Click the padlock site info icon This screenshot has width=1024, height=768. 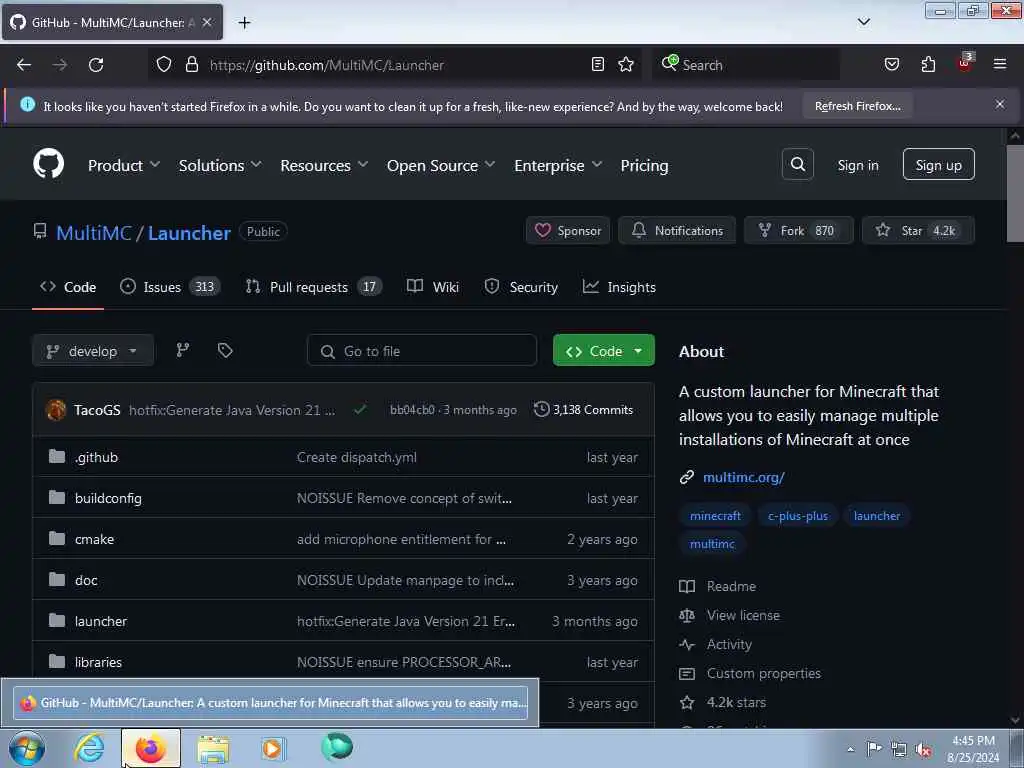pos(191,65)
